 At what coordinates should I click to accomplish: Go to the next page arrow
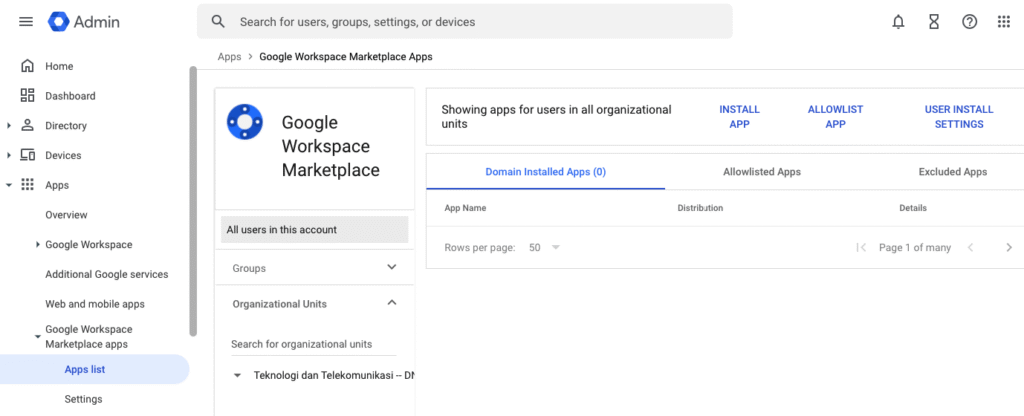click(x=1009, y=248)
